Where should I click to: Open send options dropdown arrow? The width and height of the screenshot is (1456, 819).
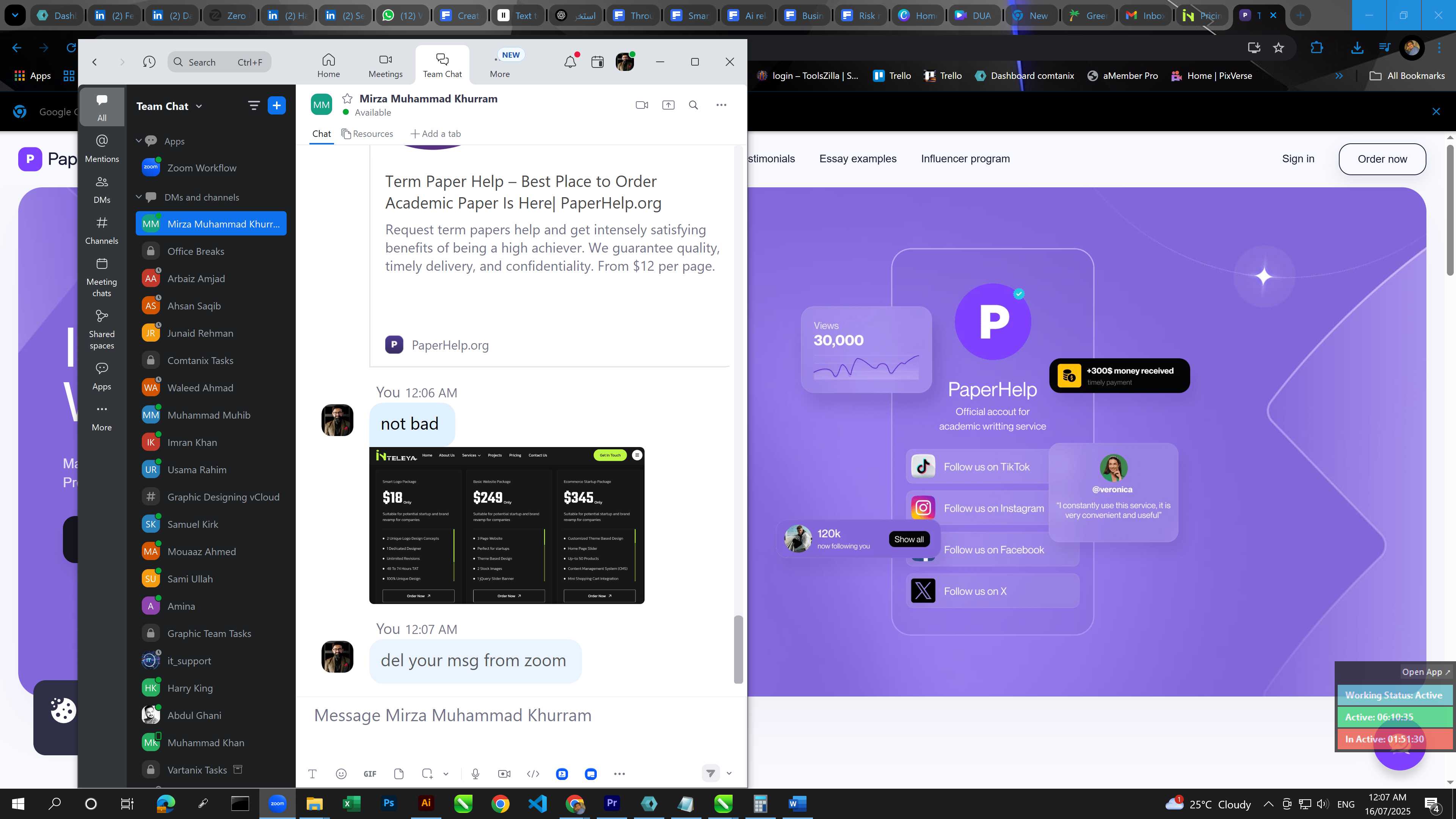pos(729,773)
